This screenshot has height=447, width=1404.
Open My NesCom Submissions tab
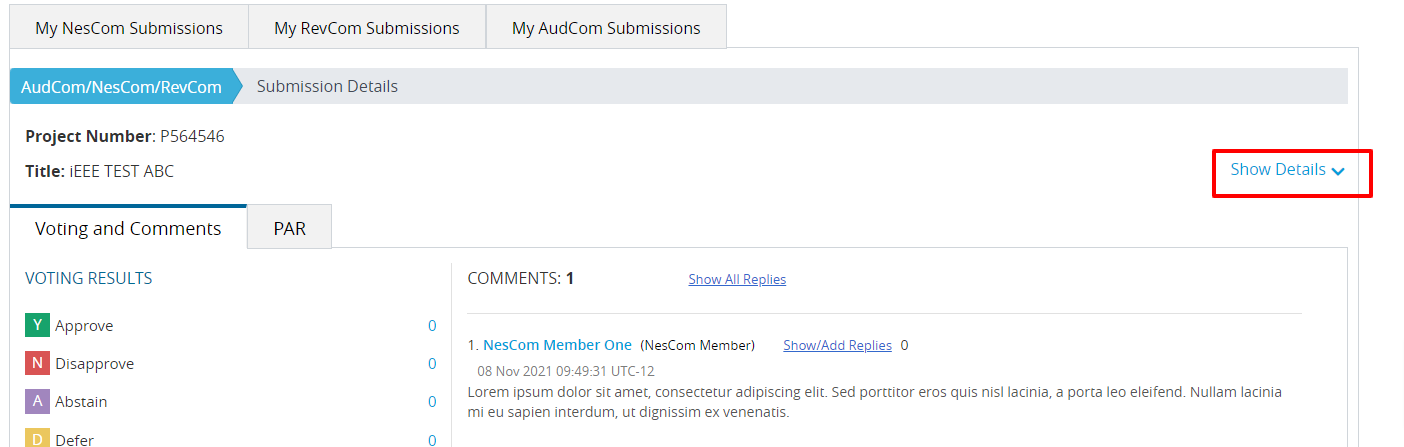coord(129,27)
